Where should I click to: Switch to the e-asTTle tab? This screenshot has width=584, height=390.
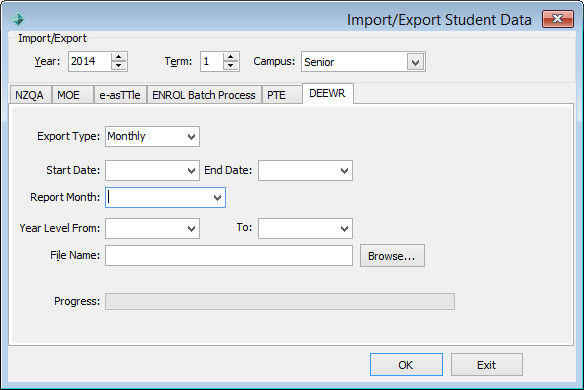pos(120,95)
